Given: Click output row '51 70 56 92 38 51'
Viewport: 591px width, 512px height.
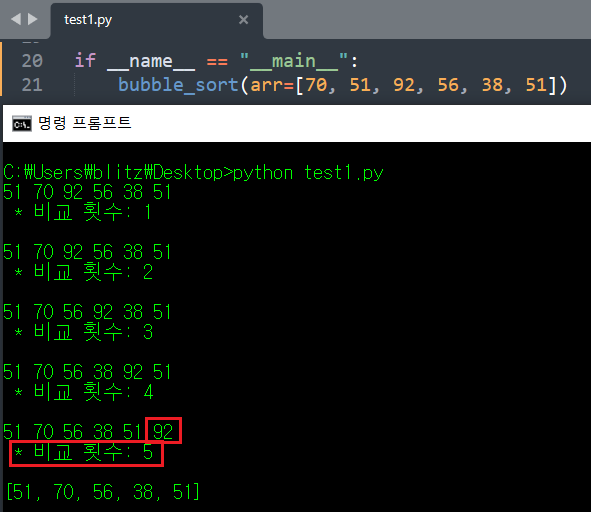Looking at the screenshot, I should coord(87,312).
